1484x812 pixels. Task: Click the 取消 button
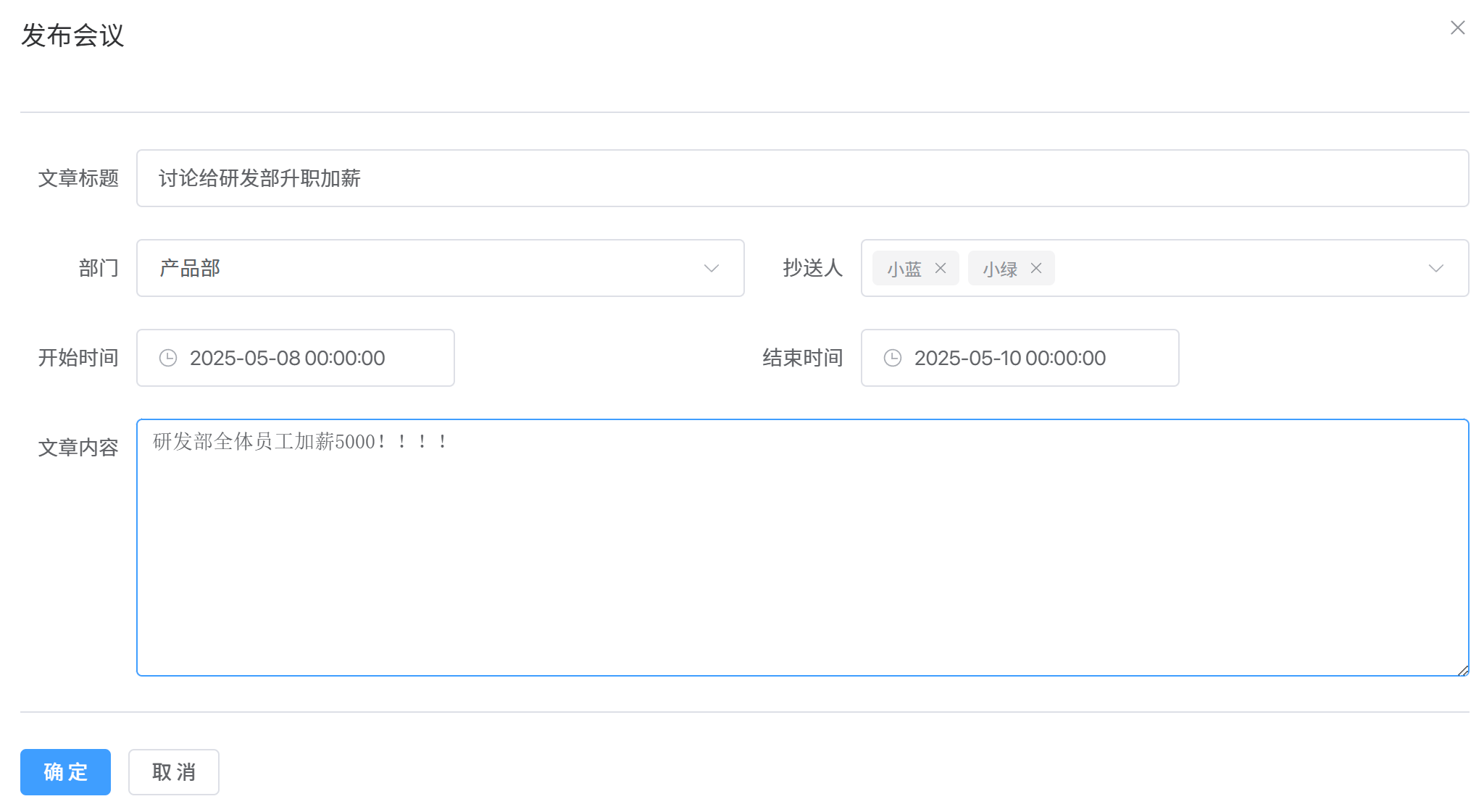[x=174, y=772]
